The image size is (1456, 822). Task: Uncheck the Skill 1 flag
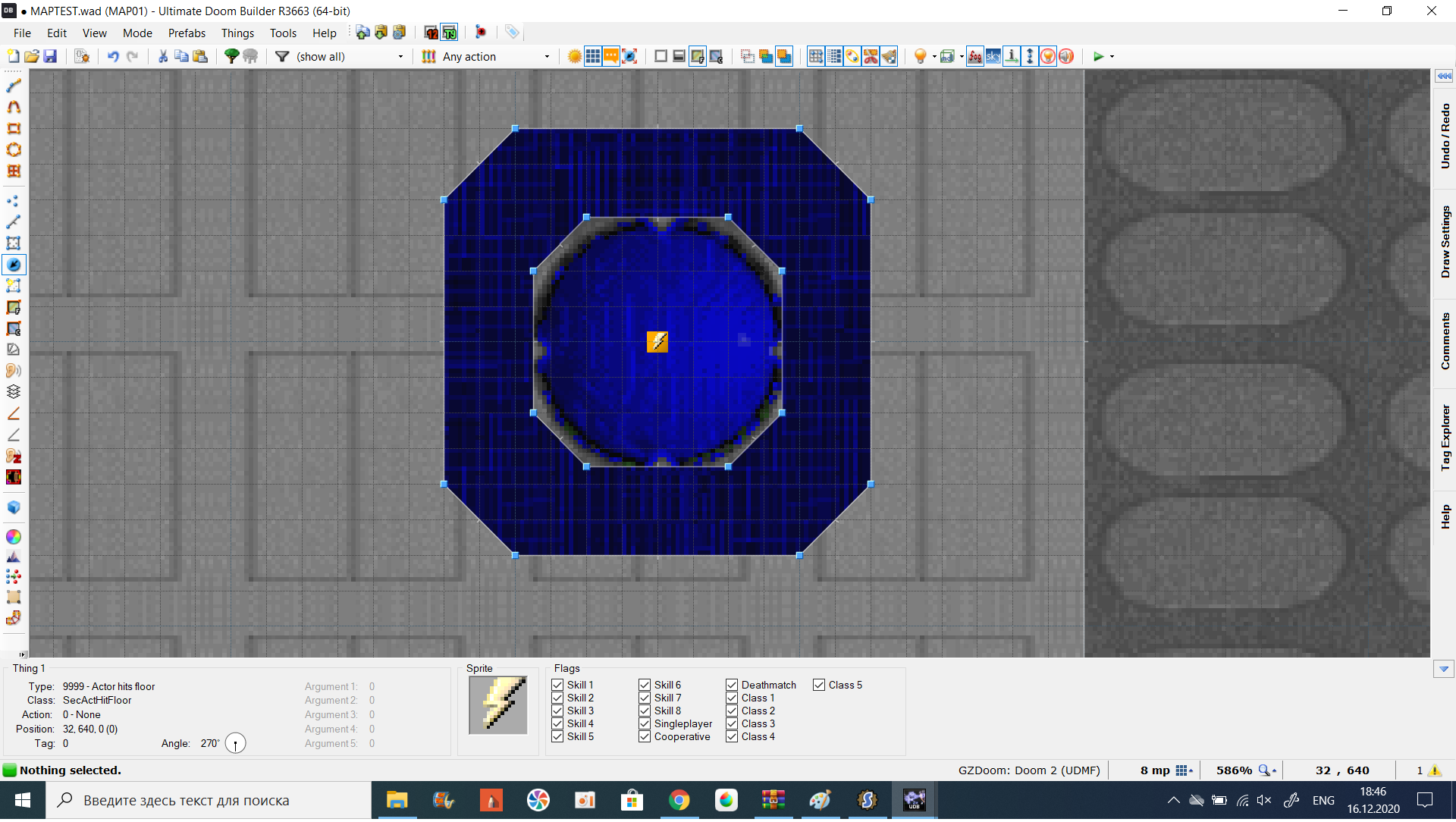click(557, 686)
